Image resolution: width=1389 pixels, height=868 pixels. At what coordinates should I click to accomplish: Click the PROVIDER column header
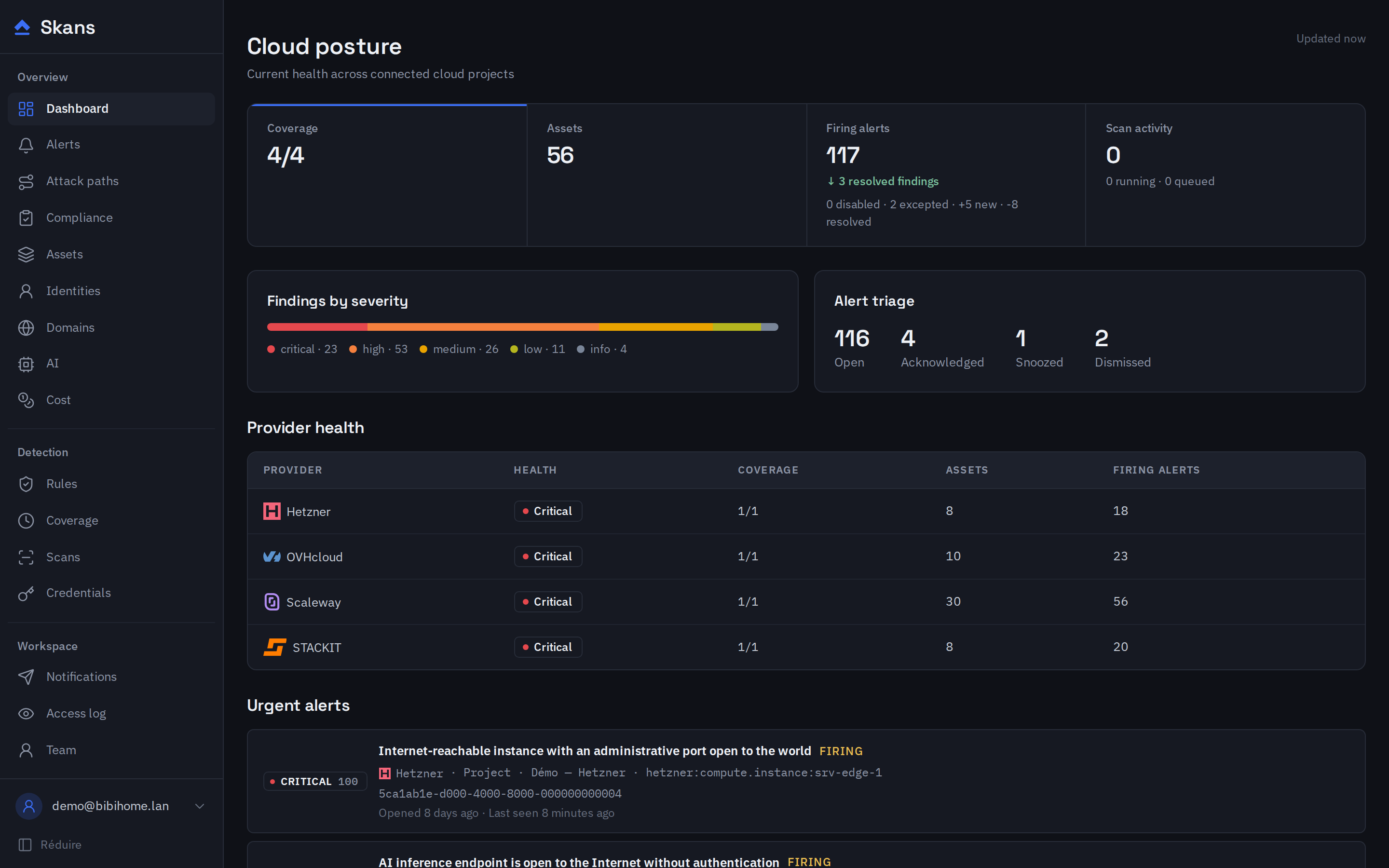(x=293, y=470)
